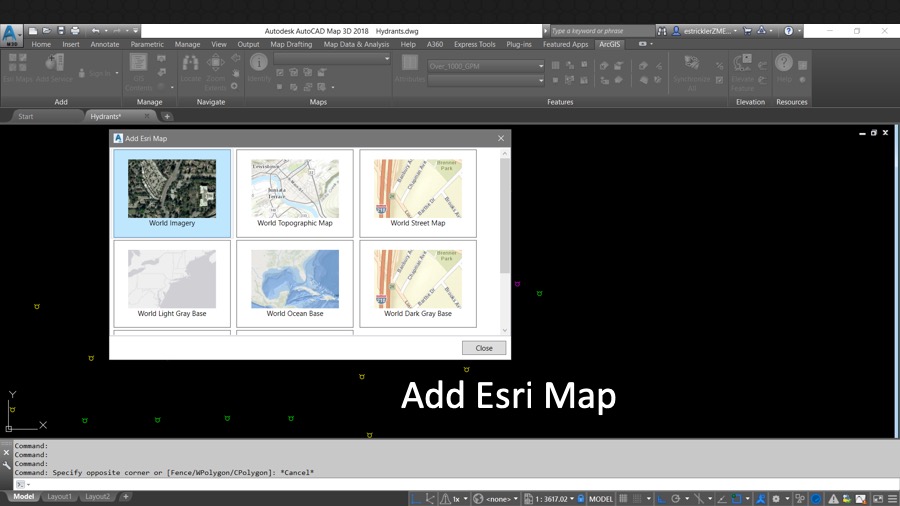The width and height of the screenshot is (900, 506).
Task: Open the Map Drafting ribbon tab
Action: [x=291, y=44]
